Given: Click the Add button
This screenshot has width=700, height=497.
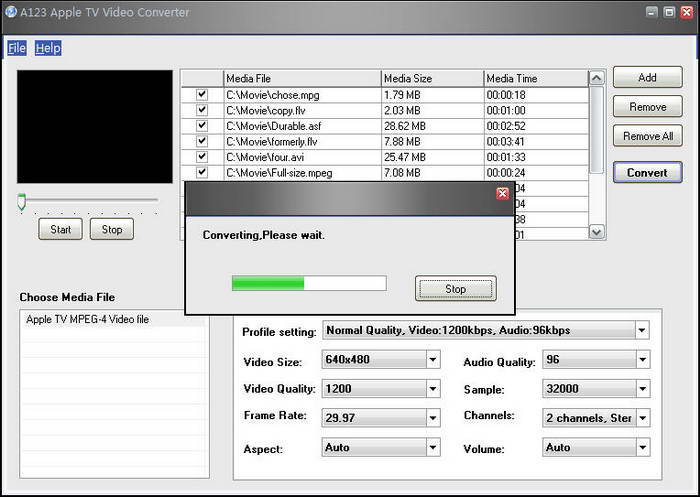Looking at the screenshot, I should click(x=647, y=77).
